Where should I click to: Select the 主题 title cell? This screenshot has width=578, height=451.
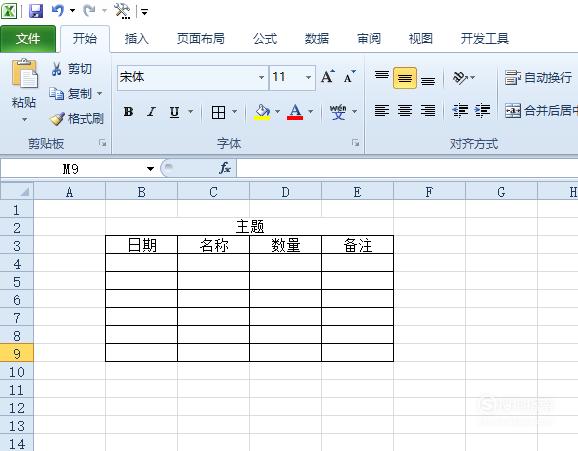click(x=250, y=226)
